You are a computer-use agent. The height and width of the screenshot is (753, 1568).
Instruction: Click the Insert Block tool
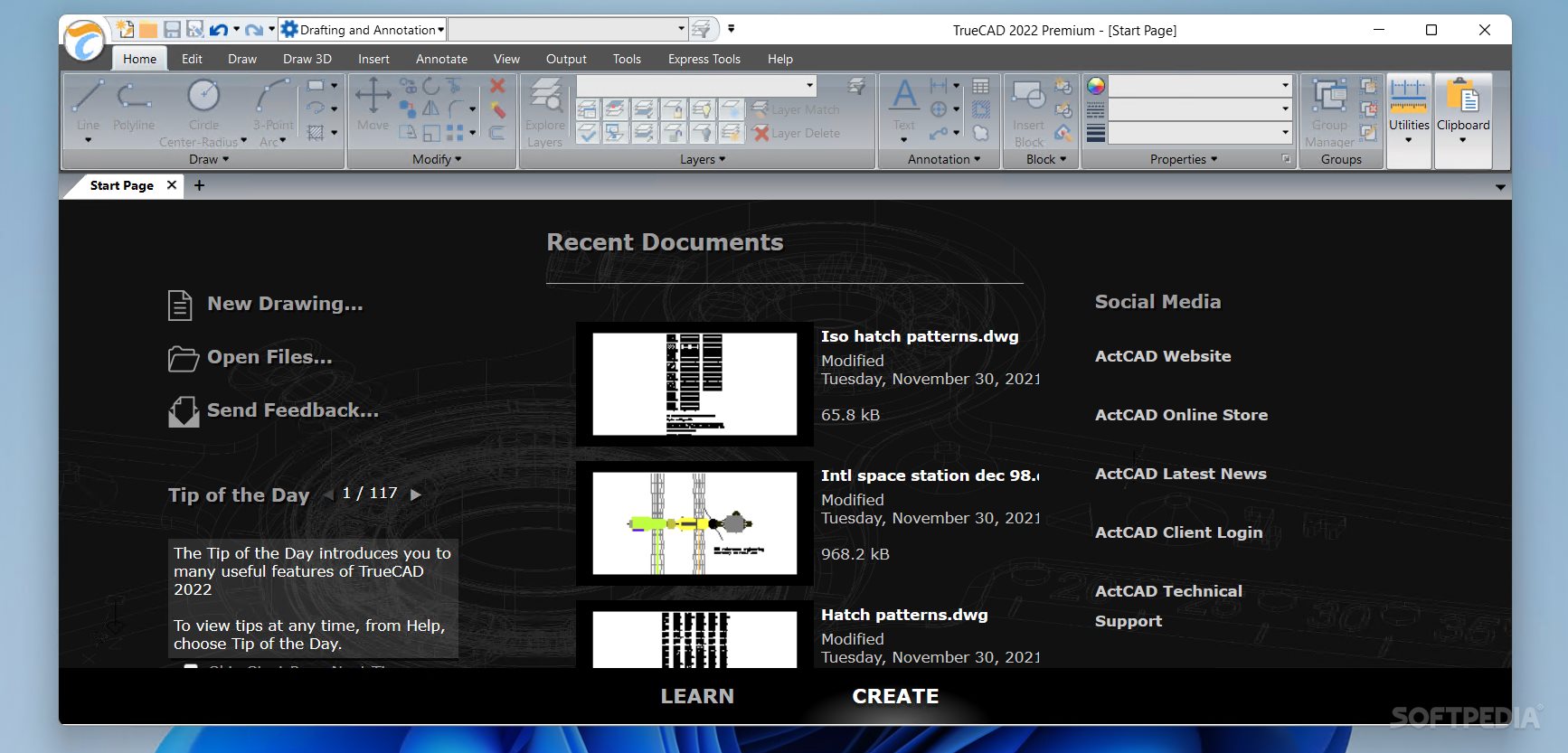(x=1029, y=113)
